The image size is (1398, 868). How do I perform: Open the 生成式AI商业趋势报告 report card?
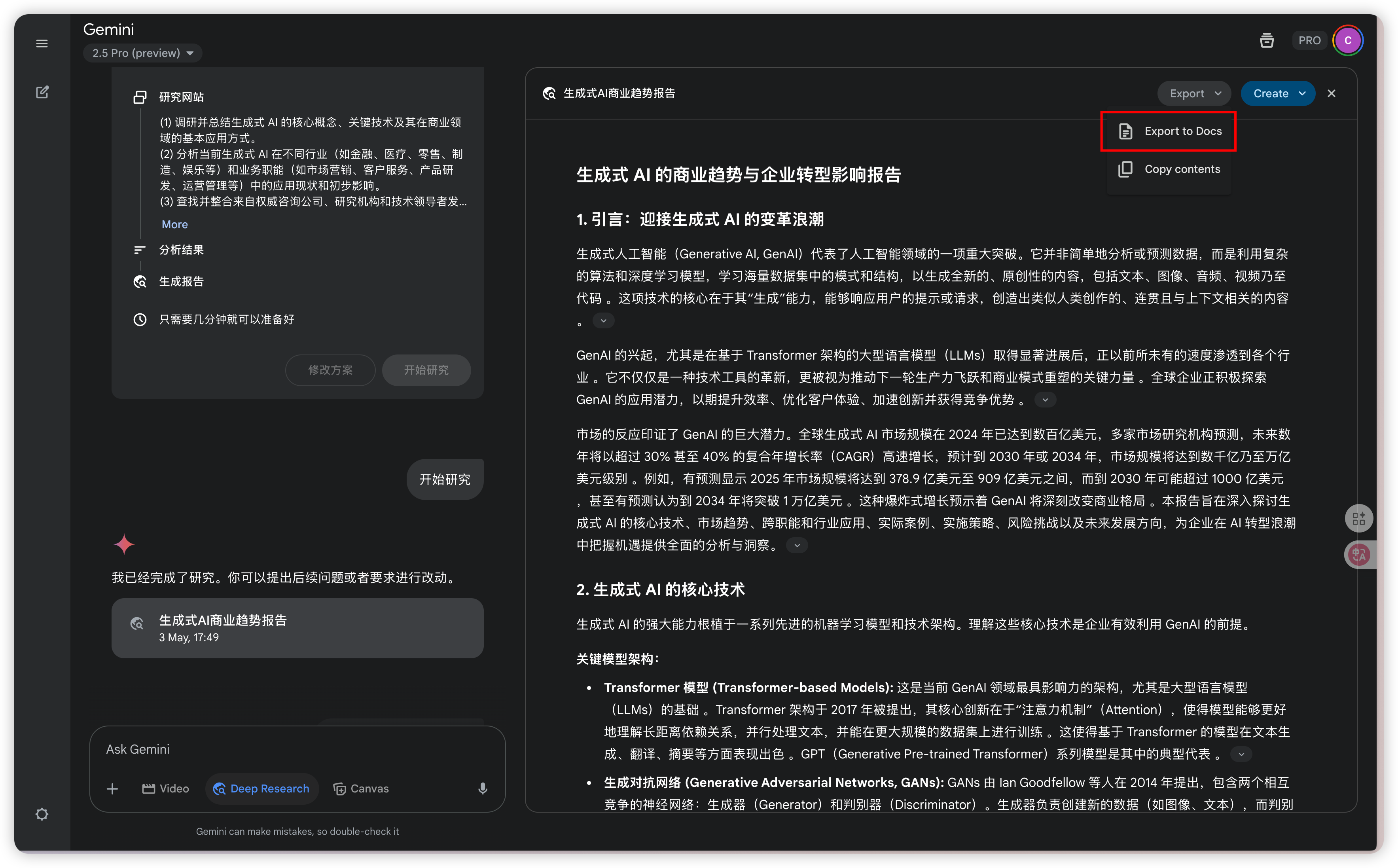[297, 628]
